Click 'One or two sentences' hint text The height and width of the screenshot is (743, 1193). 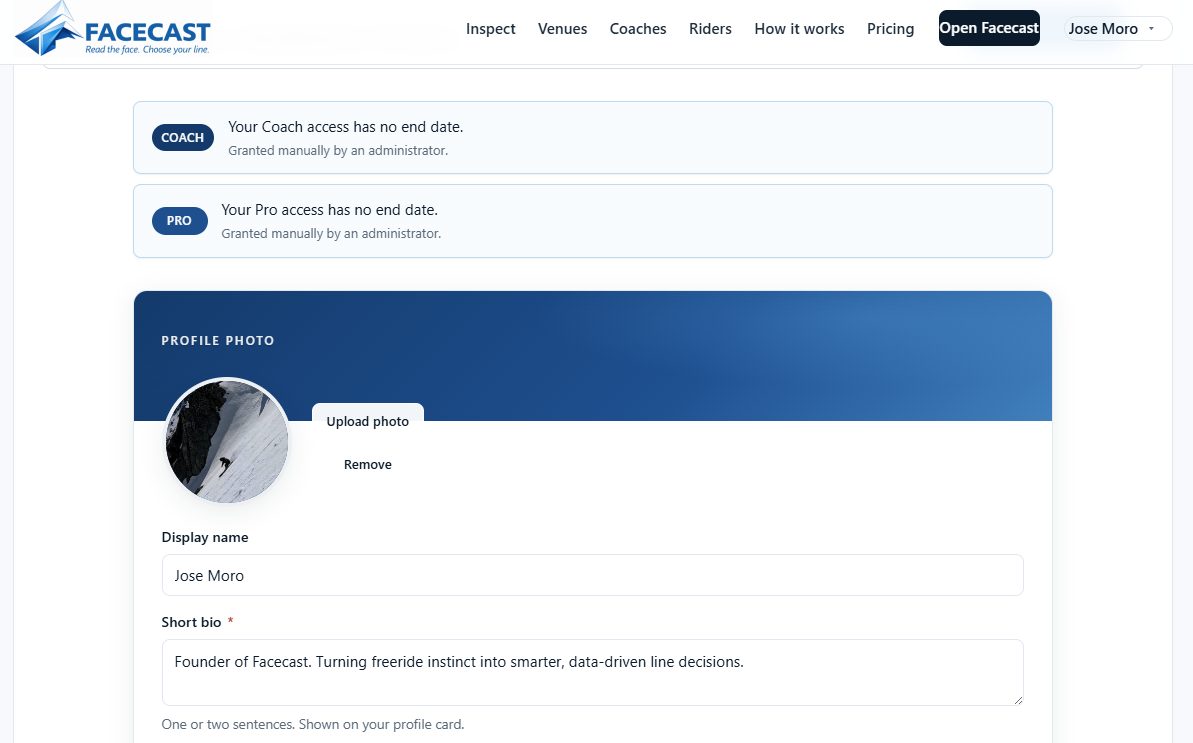tap(313, 724)
